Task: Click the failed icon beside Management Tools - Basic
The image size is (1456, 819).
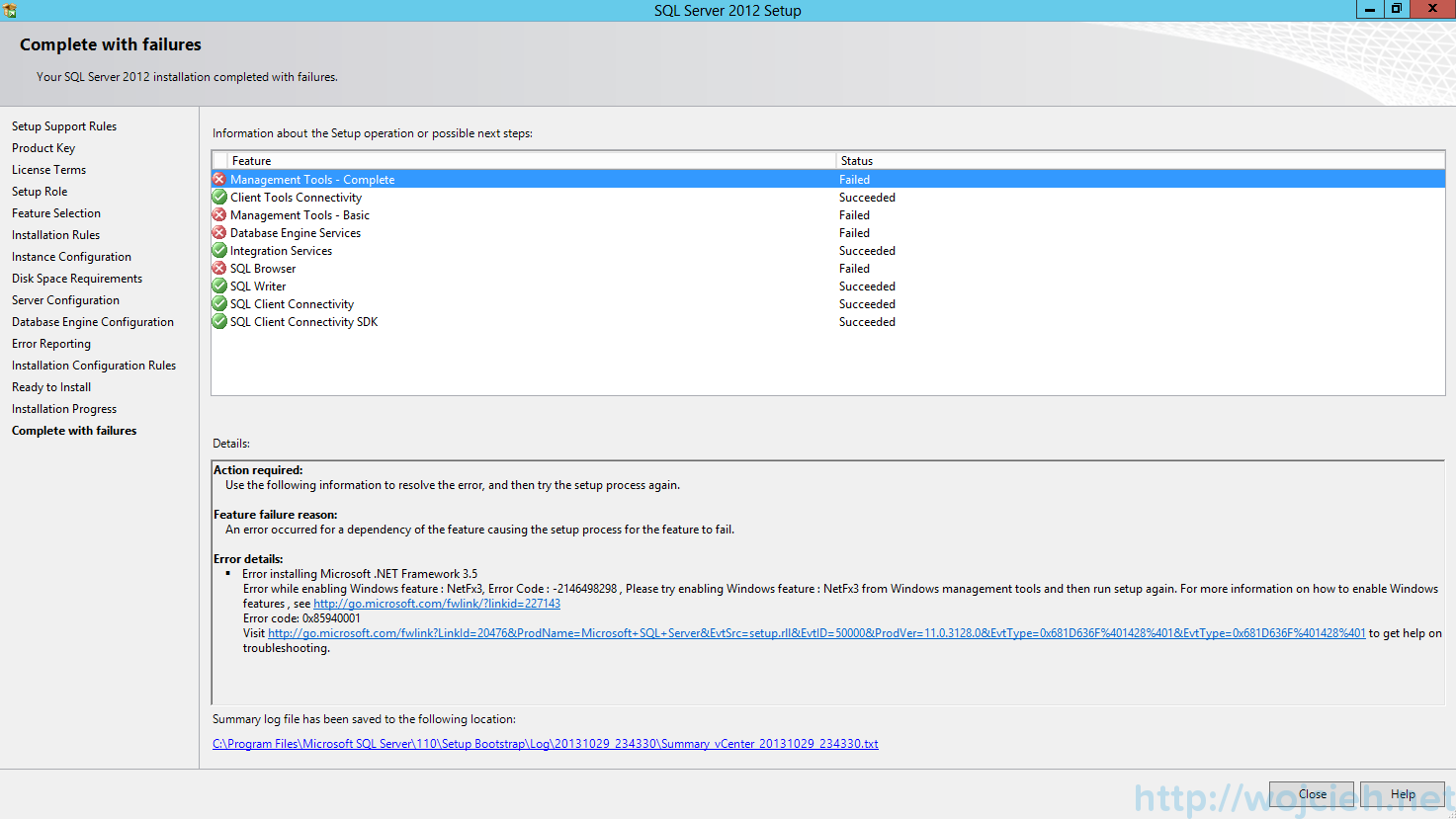Action: 219,214
